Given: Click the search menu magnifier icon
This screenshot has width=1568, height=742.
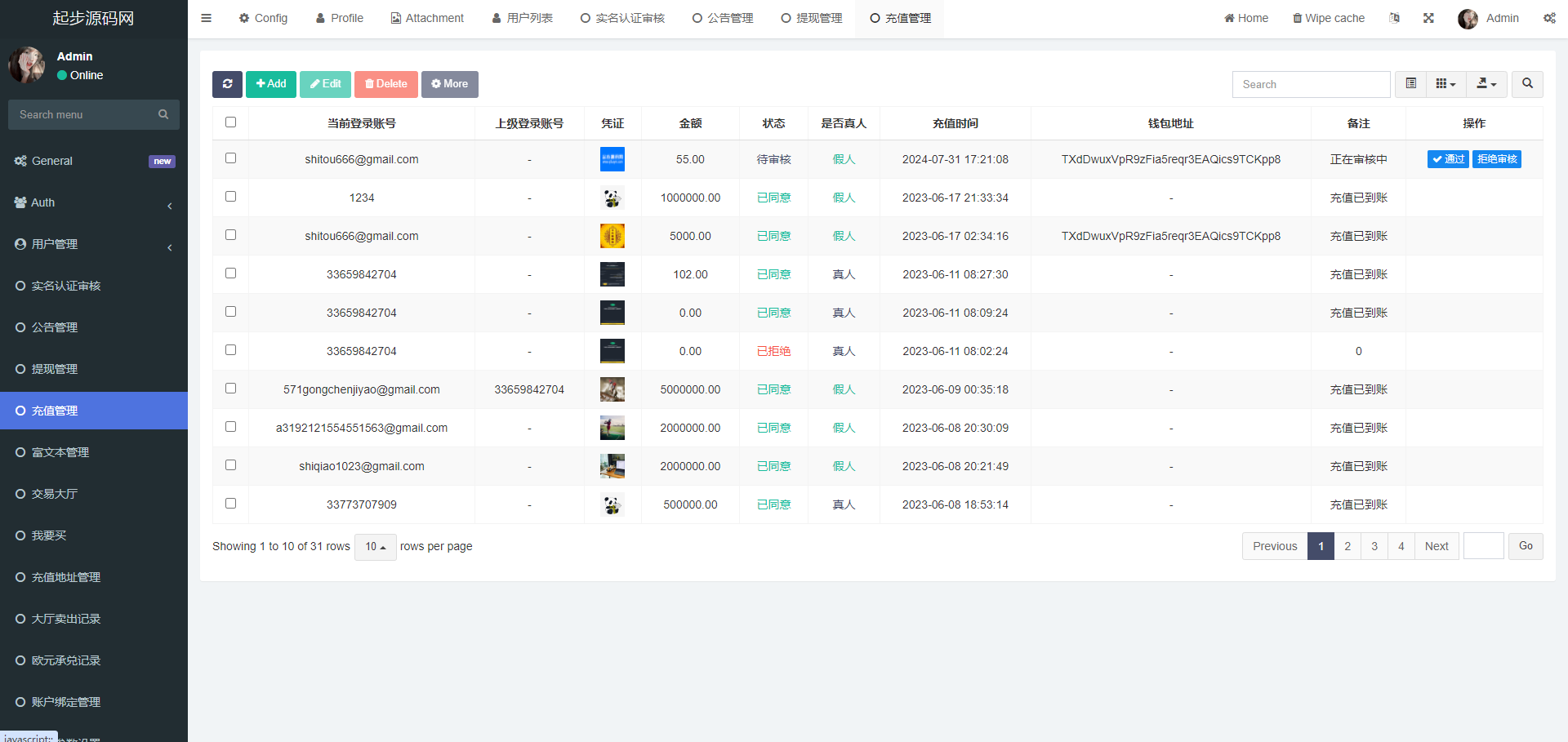Looking at the screenshot, I should coord(163,114).
